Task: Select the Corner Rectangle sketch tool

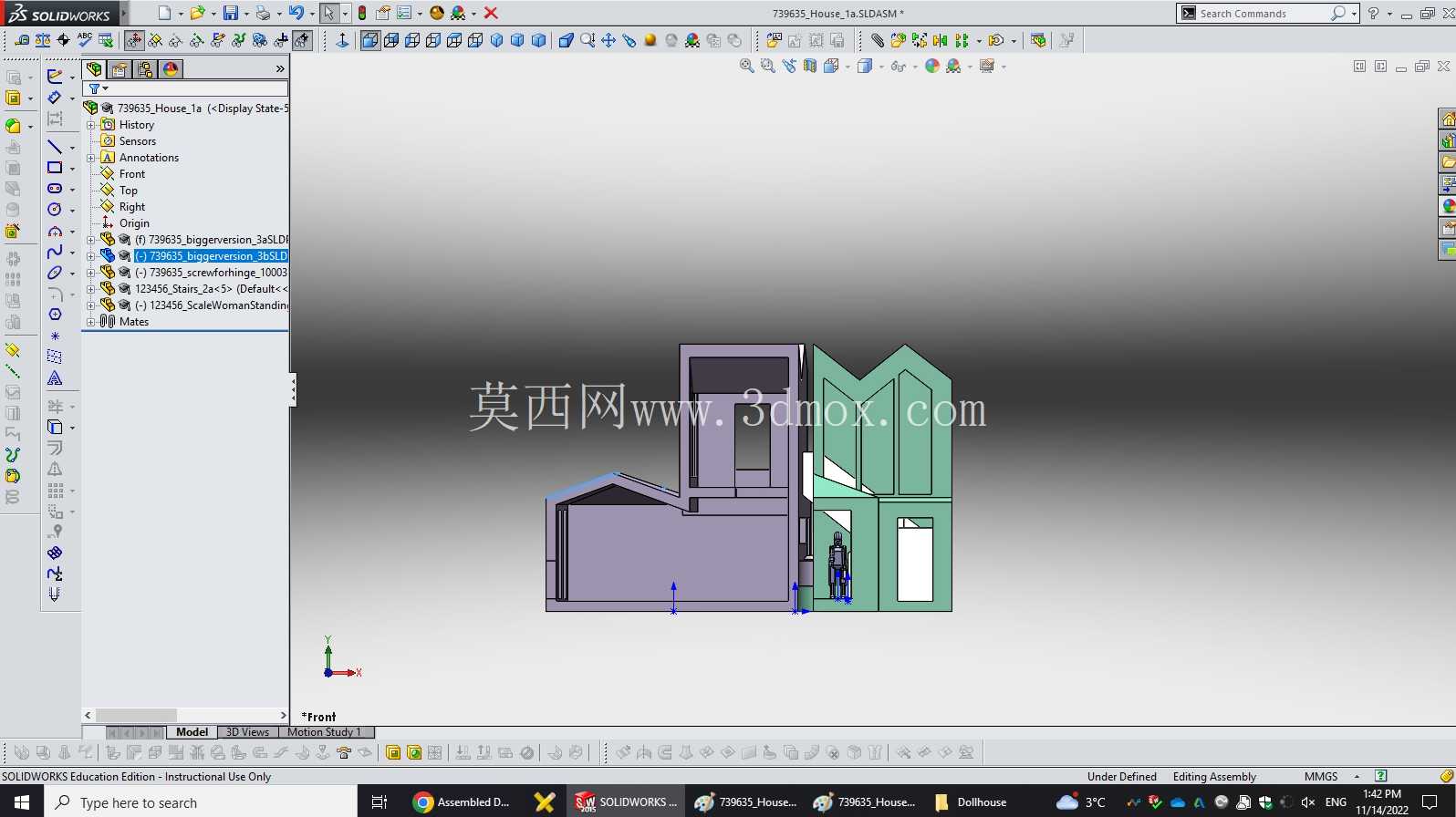Action: (x=55, y=168)
